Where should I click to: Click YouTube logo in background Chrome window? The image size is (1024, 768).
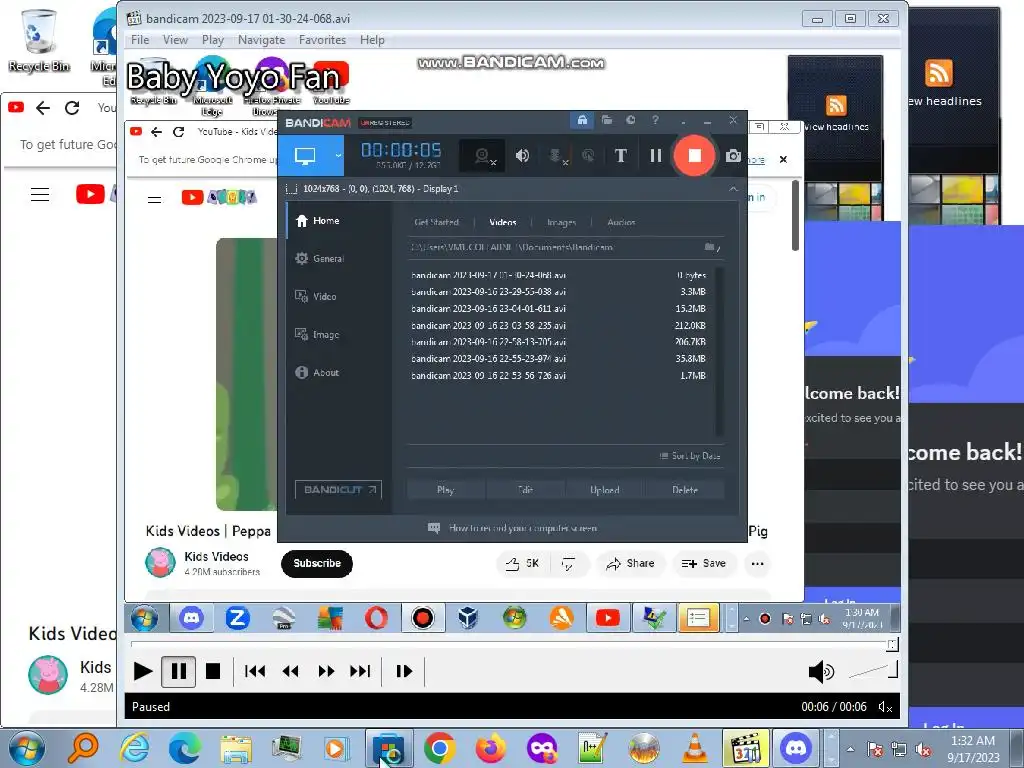tap(90, 194)
